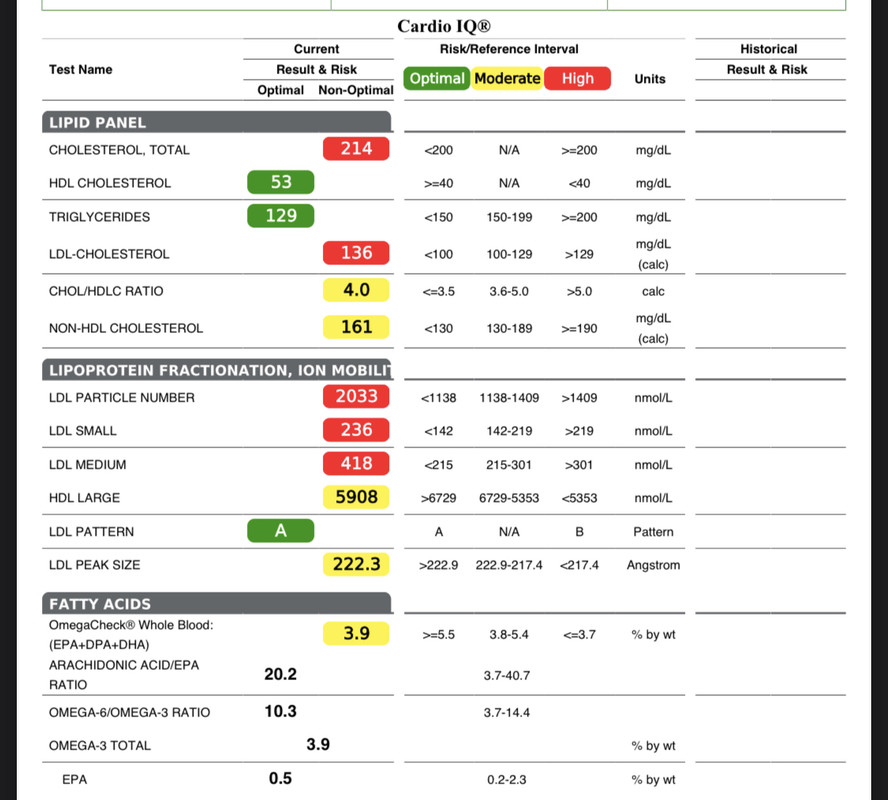This screenshot has width=888, height=800.
Task: Select the FATTY ACIDS section header
Action: click(x=216, y=604)
